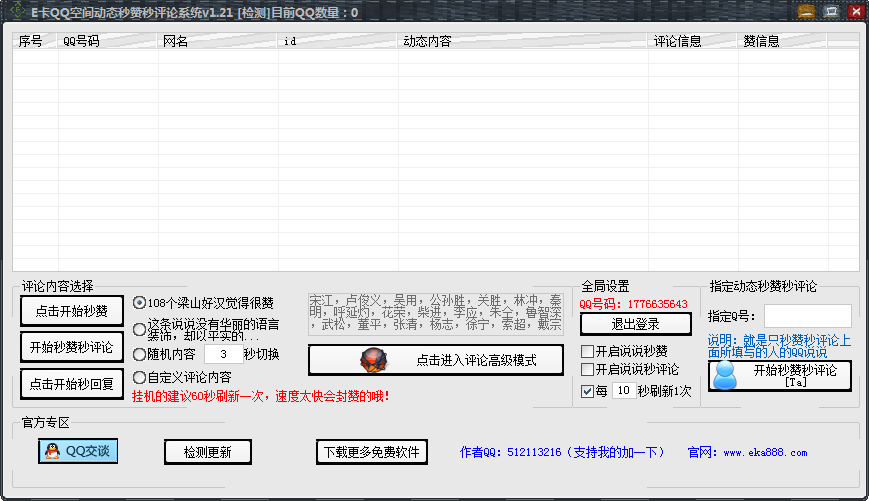
Task: Enable the 开启说说秒评论 checkbox
Action: (588, 370)
